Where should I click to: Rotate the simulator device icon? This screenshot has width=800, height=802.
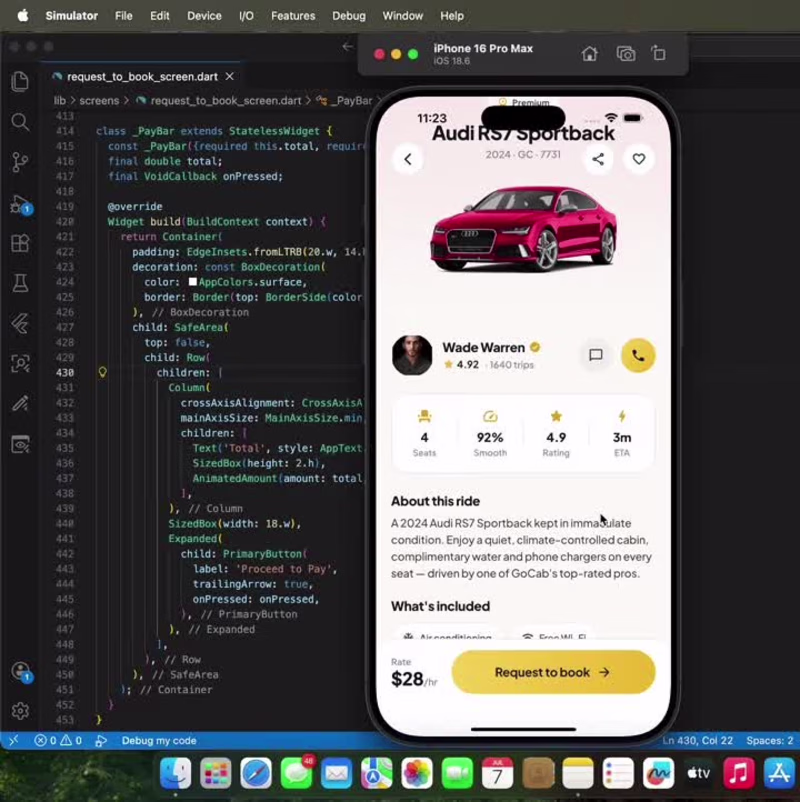tap(659, 53)
